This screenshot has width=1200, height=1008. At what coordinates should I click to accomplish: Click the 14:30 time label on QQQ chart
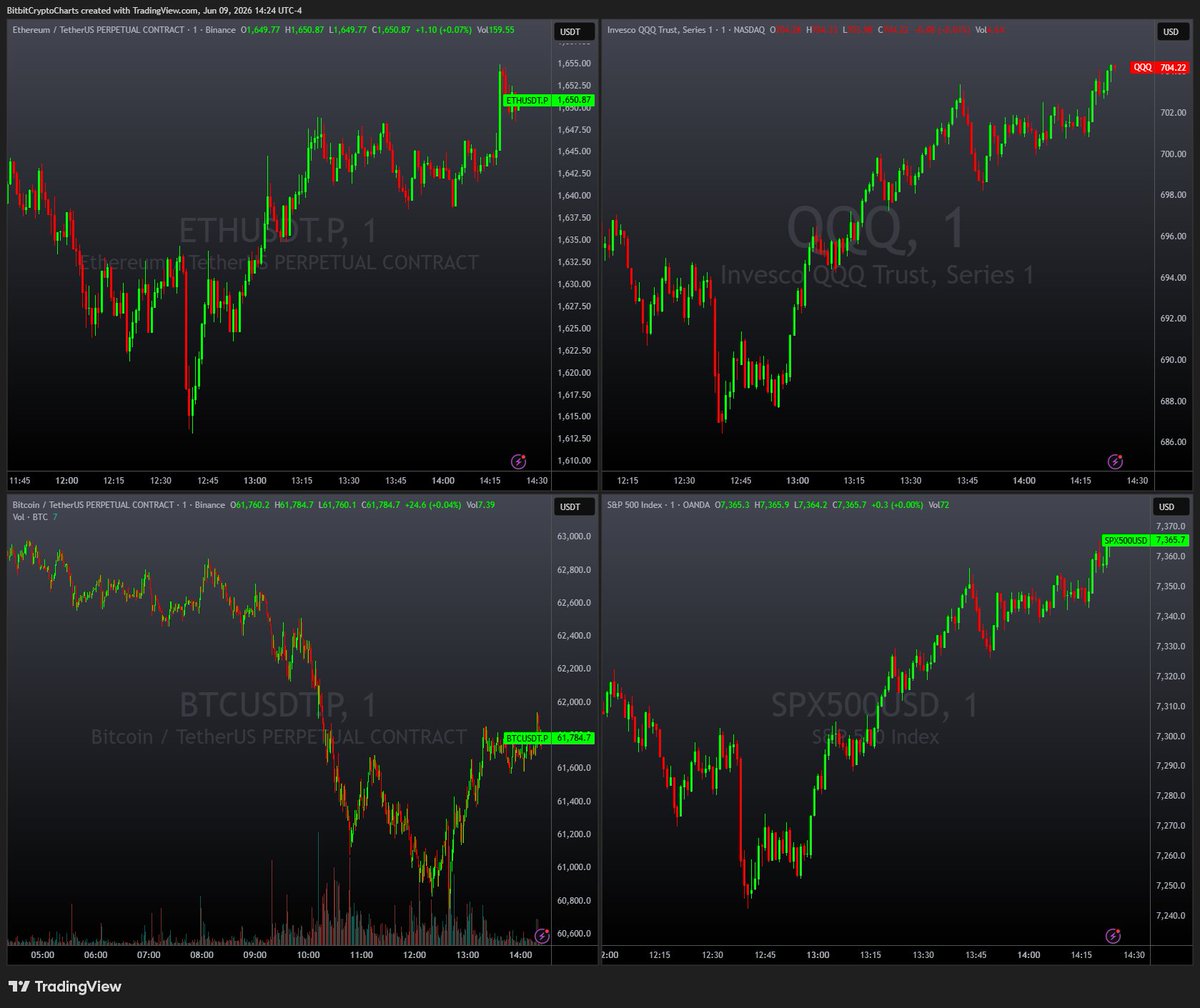(x=1137, y=481)
